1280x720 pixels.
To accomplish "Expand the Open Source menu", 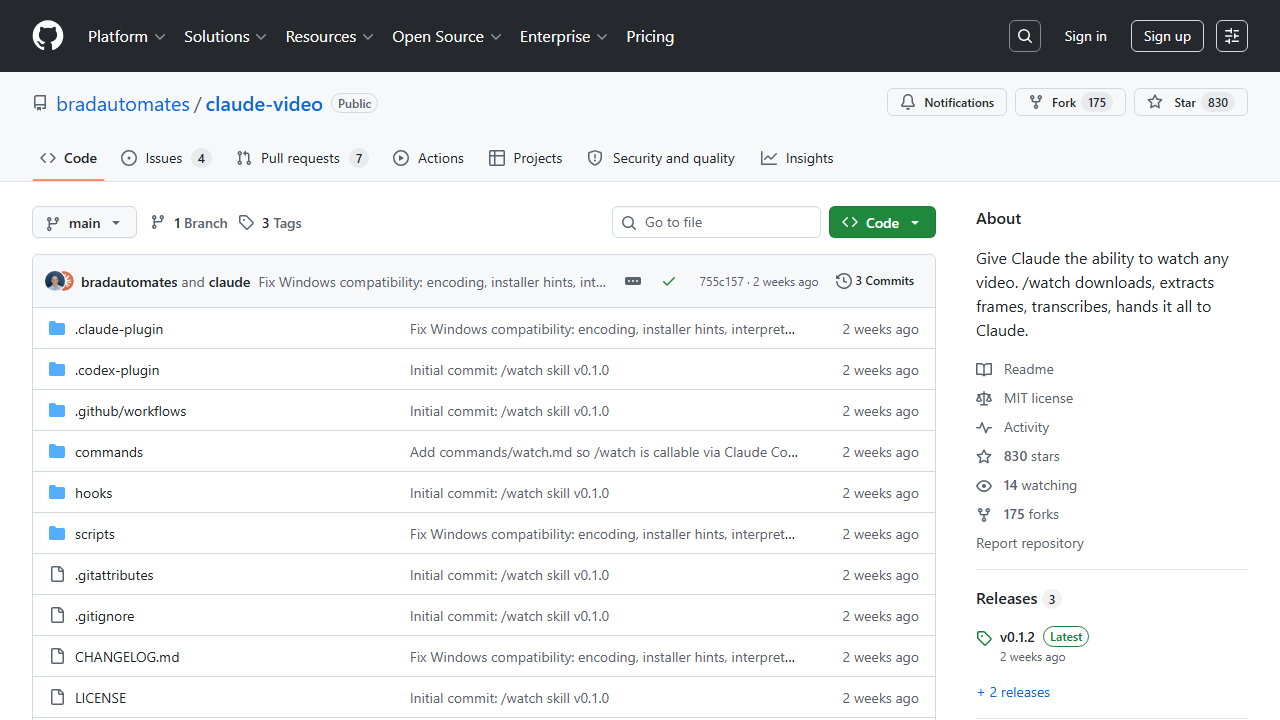I will pyautogui.click(x=447, y=36).
